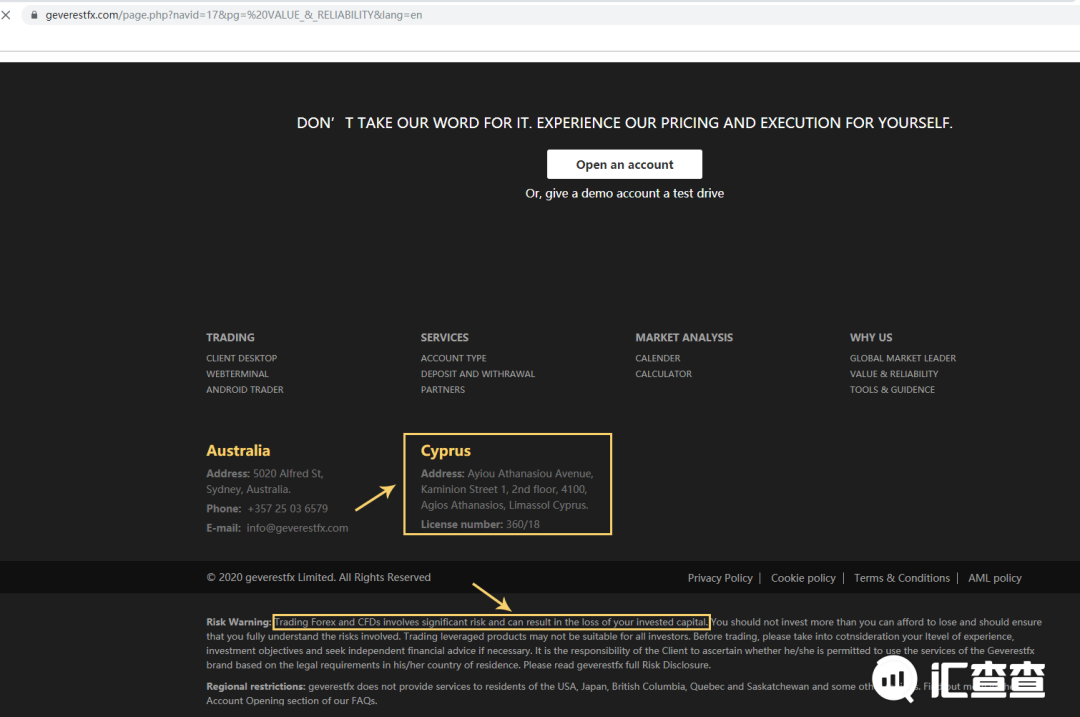Click the info@geverestfx.com email address
Screen dimensions: 1080x717
[298, 528]
